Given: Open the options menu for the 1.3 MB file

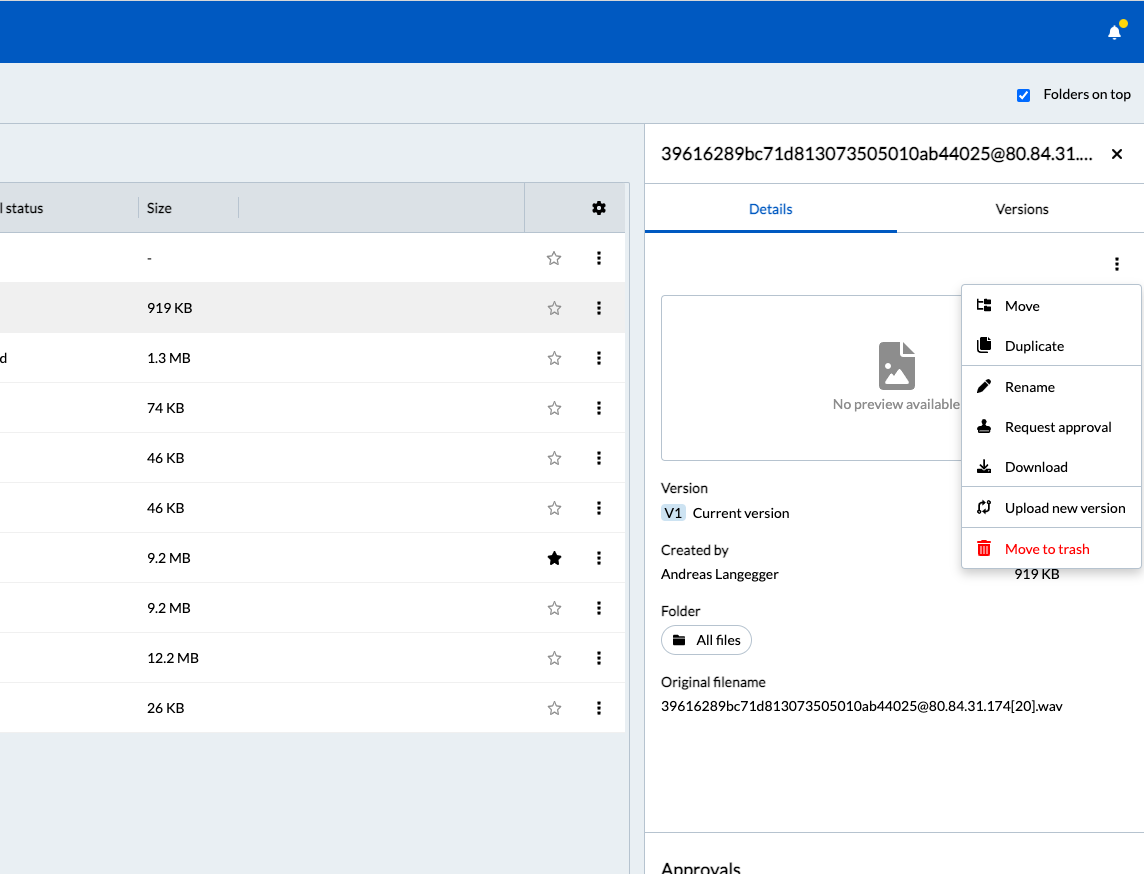Looking at the screenshot, I should (598, 358).
